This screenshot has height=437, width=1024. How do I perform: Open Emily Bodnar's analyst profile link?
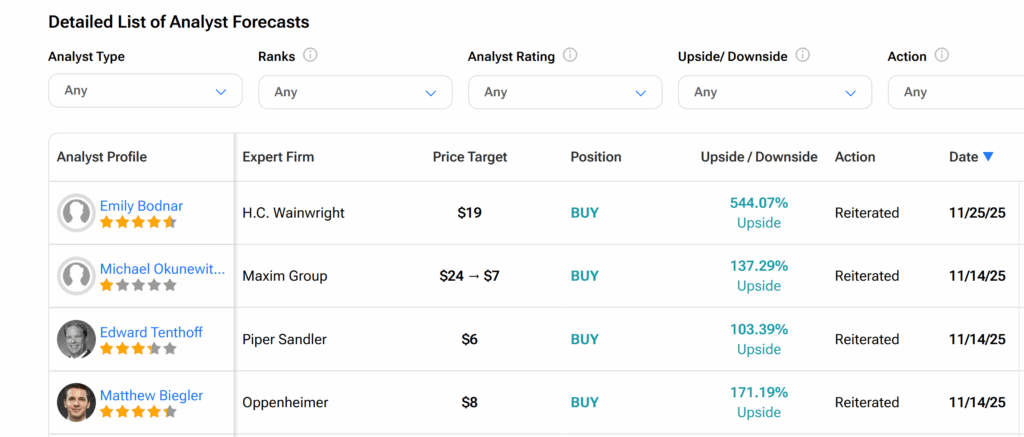141,206
